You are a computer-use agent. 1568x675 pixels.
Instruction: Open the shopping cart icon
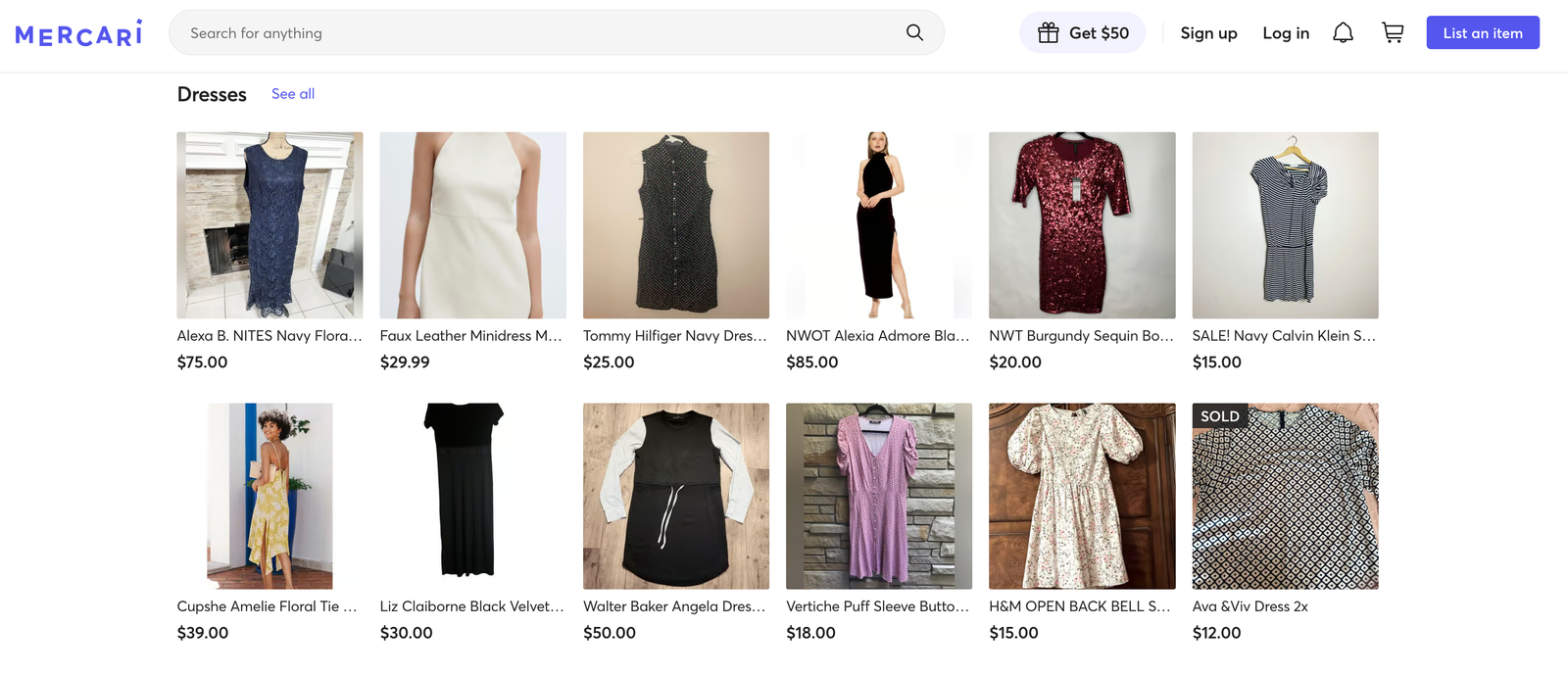1393,31
